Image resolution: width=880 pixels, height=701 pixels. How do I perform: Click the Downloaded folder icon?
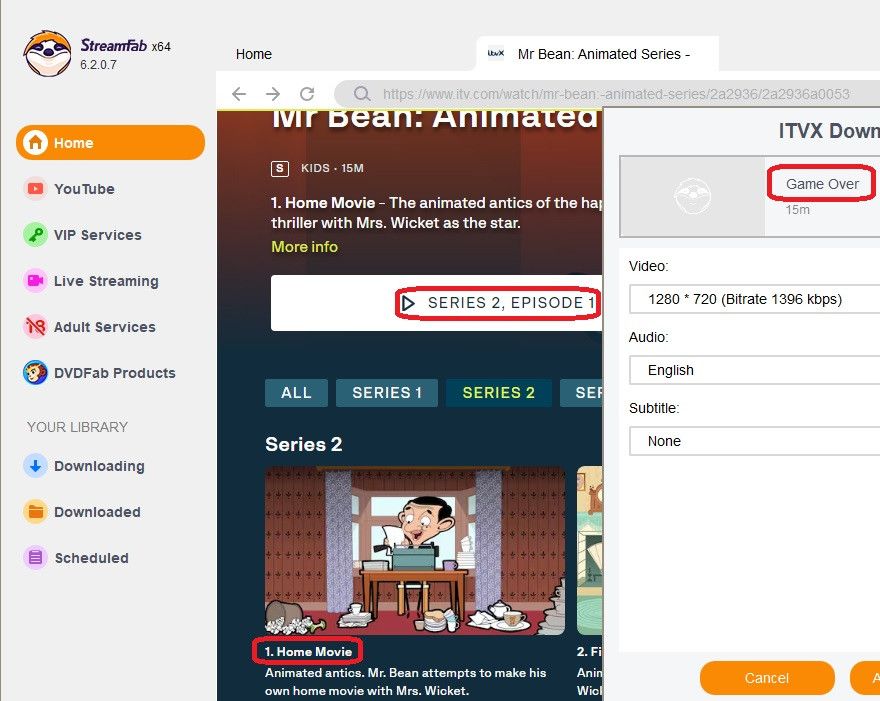click(35, 512)
